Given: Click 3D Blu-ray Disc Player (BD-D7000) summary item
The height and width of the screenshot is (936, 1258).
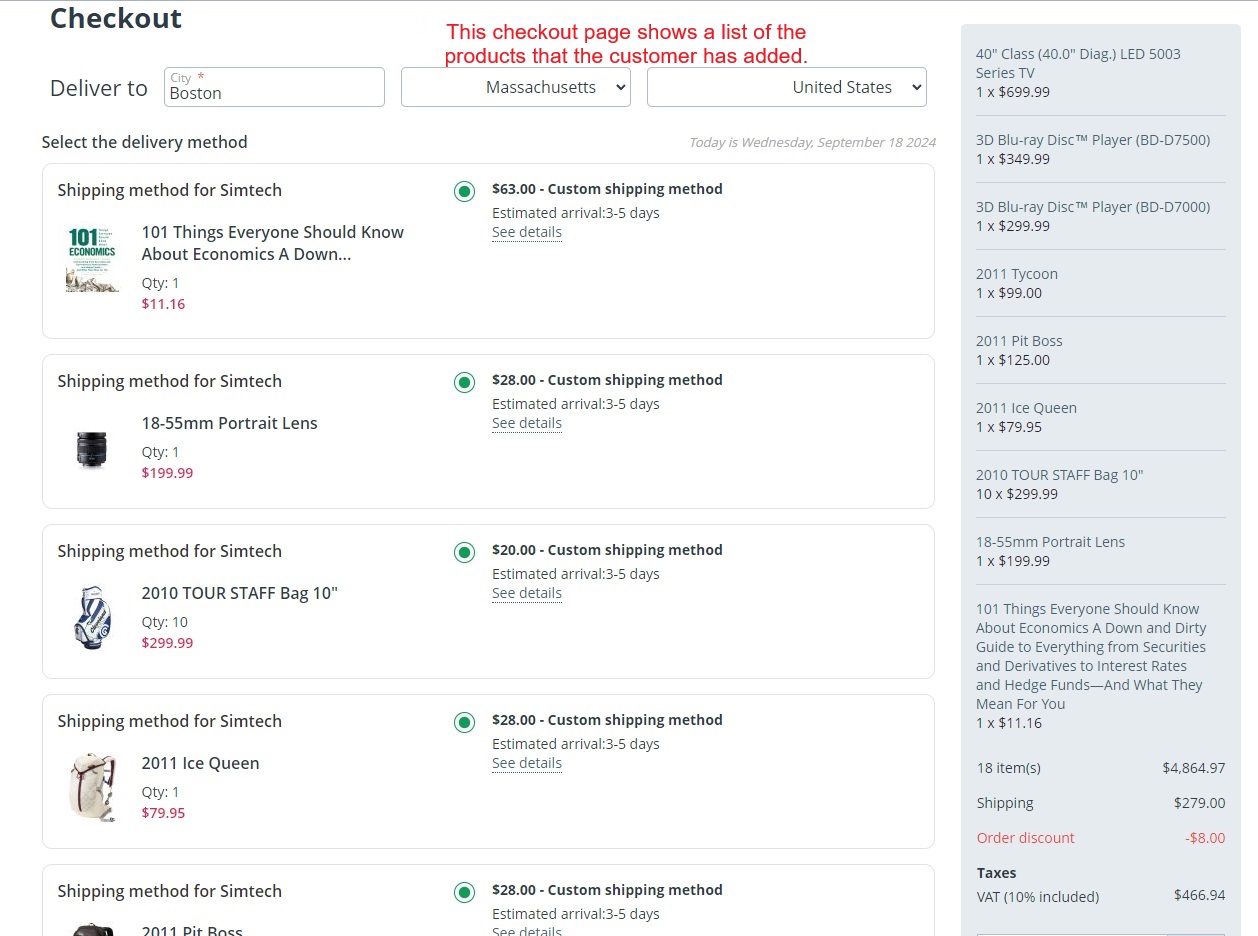Looking at the screenshot, I should pyautogui.click(x=1093, y=207).
